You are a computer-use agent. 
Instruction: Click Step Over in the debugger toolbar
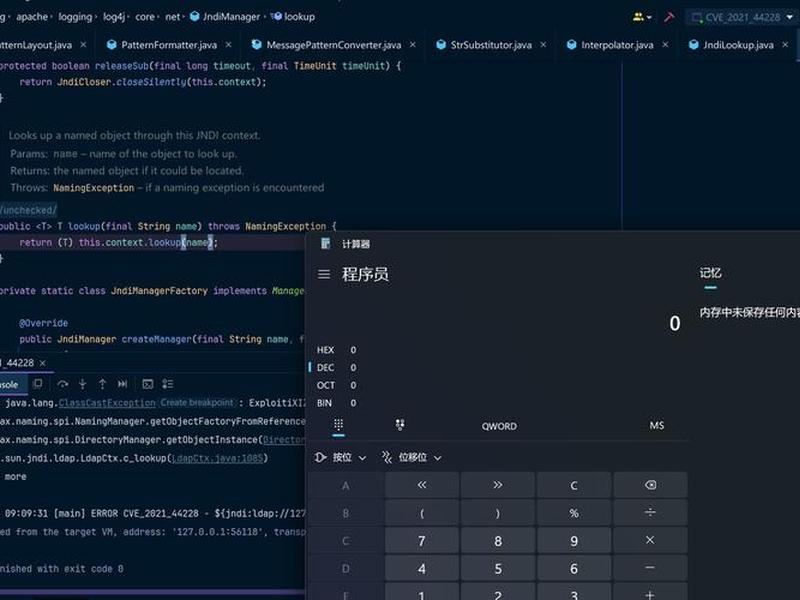click(63, 384)
